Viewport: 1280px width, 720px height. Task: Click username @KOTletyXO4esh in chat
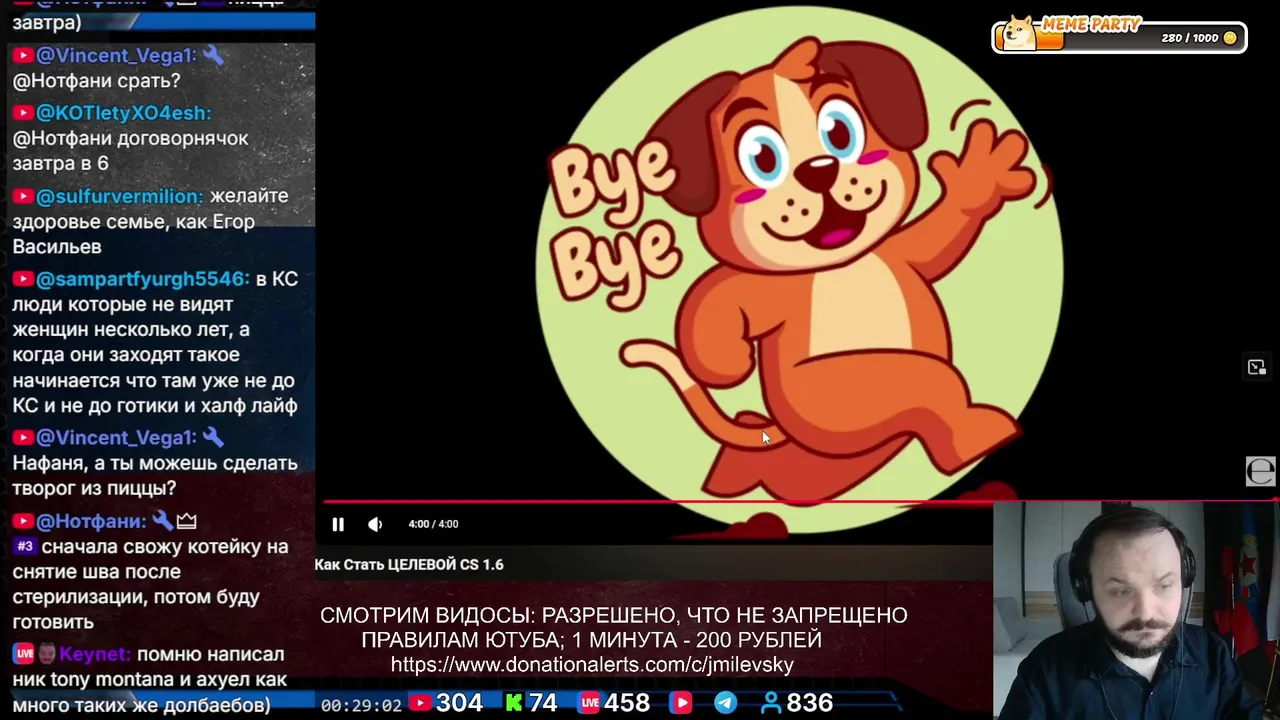click(x=124, y=113)
